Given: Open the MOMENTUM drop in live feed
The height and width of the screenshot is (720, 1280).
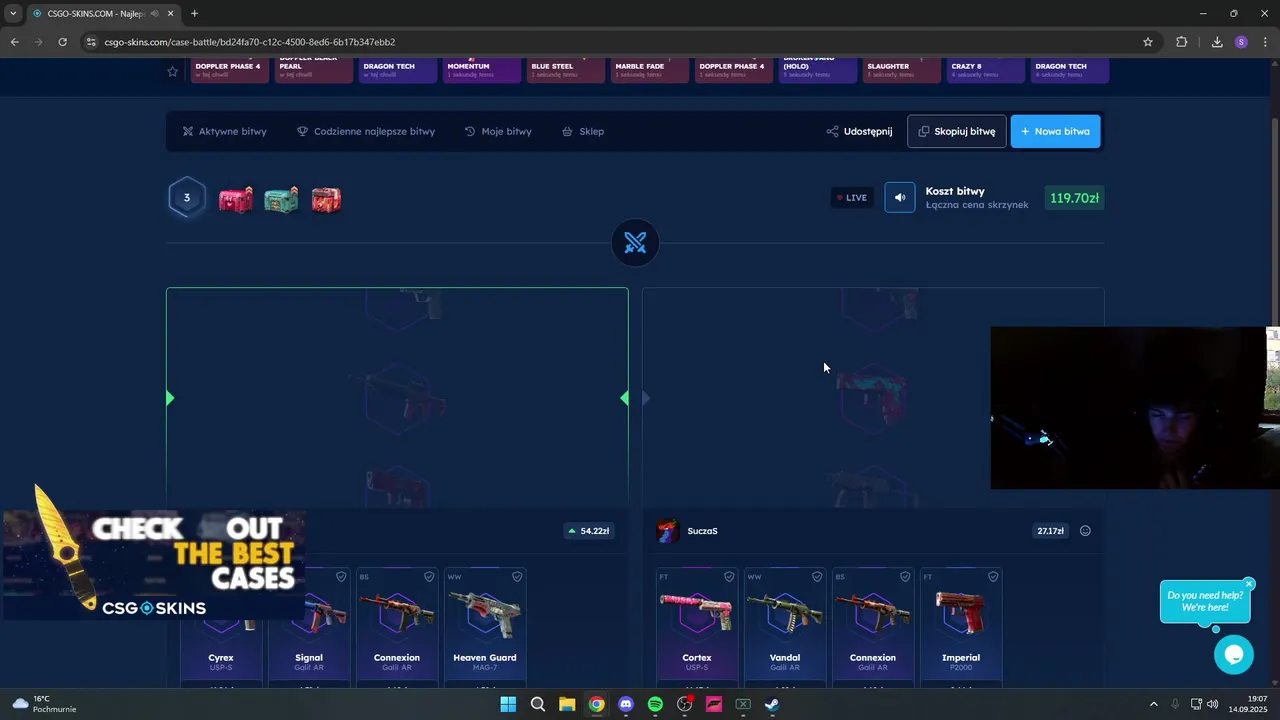Looking at the screenshot, I should [x=483, y=69].
